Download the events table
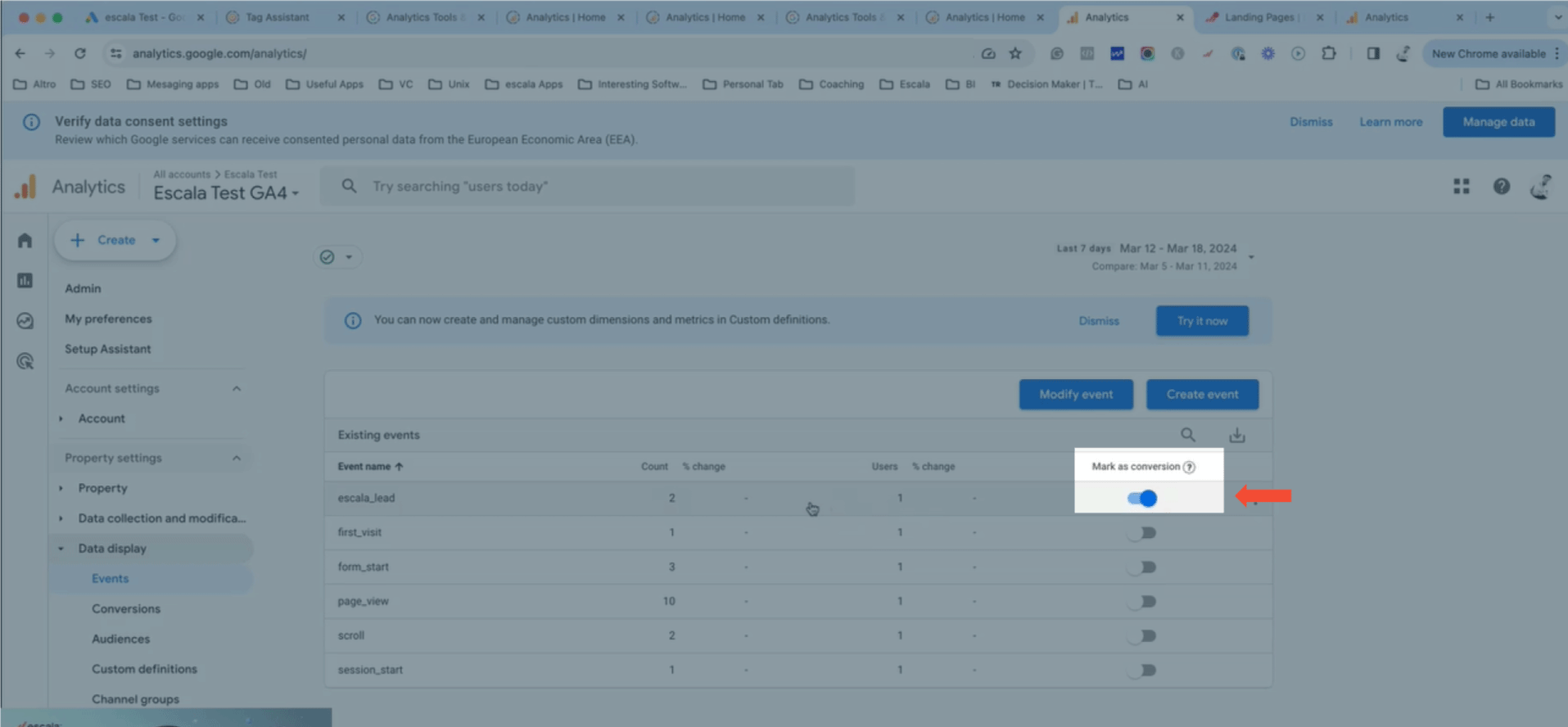Screen dimensions: 1568x727 (x=1236, y=435)
